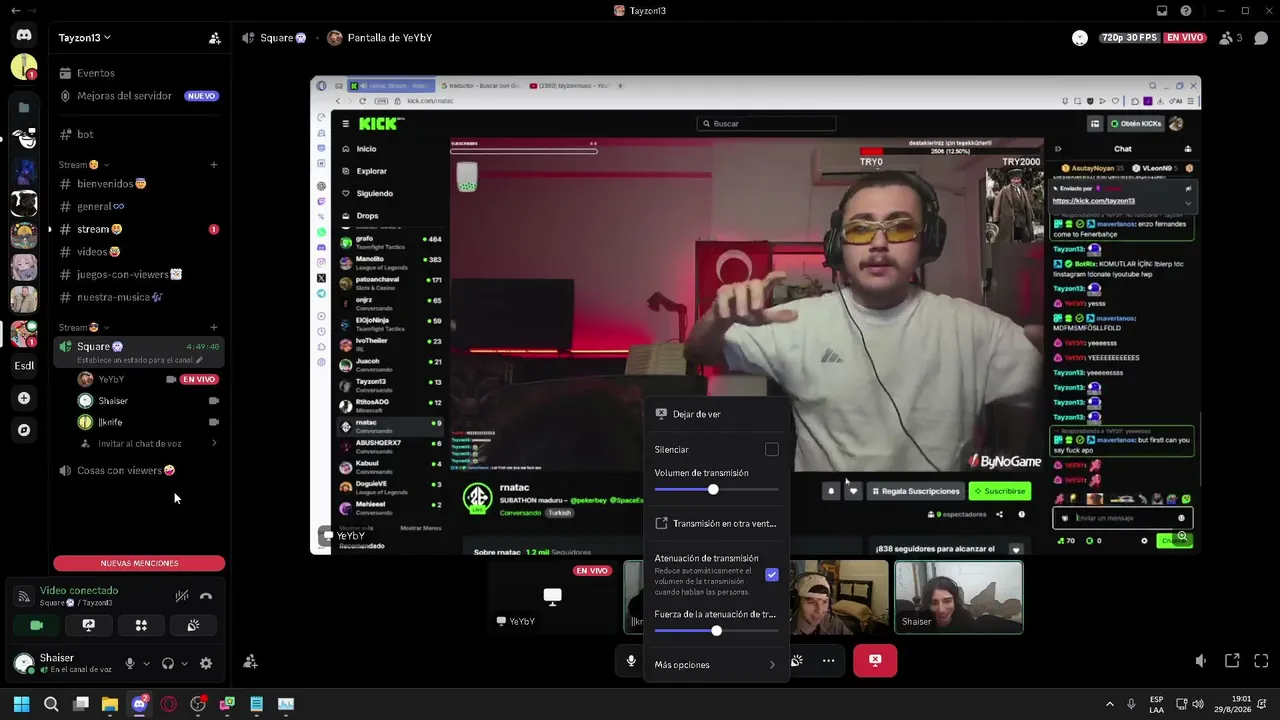Expand Más opciones submenu
The width and height of the screenshot is (1280, 720).
[716, 665]
